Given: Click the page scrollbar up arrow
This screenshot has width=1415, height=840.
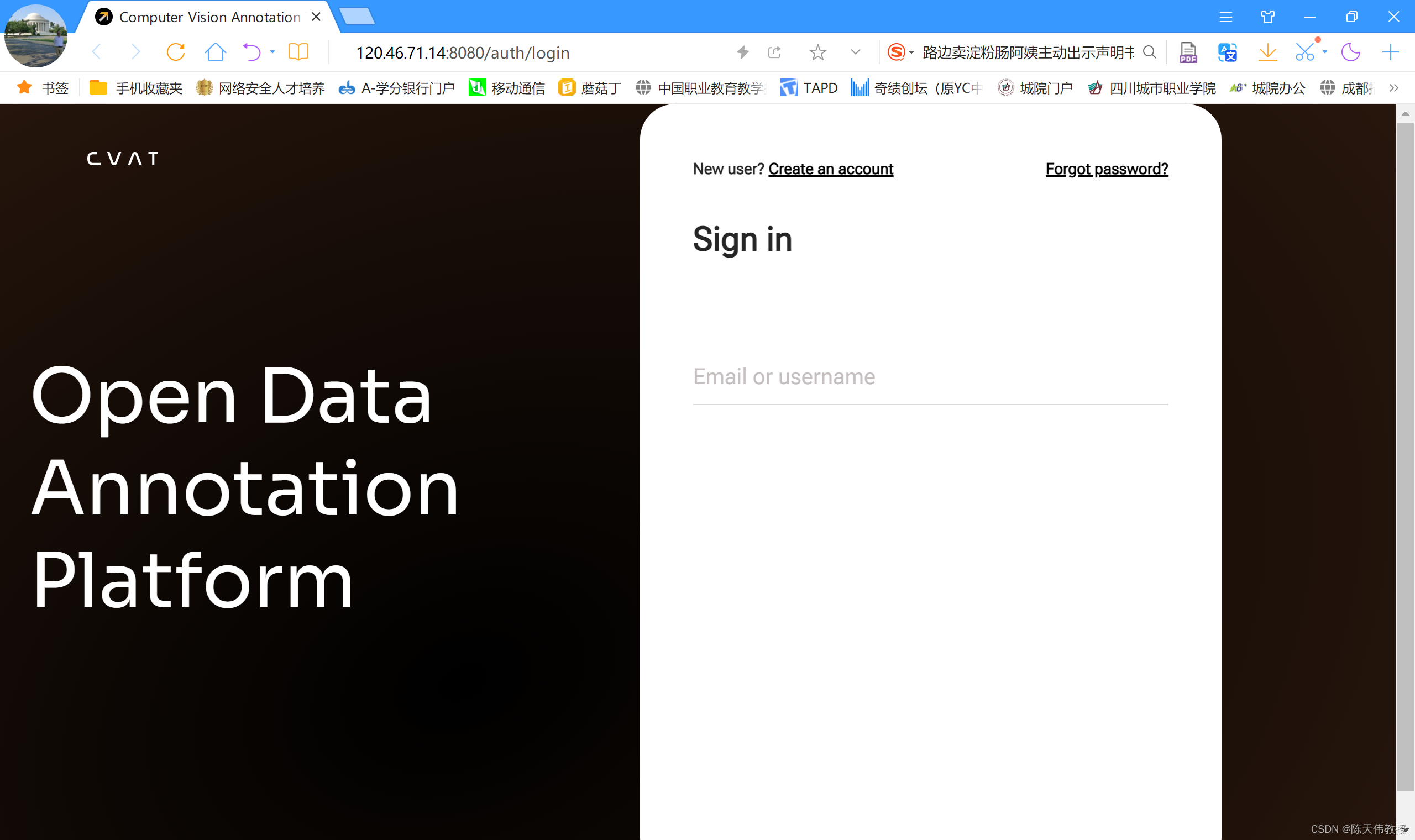Looking at the screenshot, I should (1406, 114).
